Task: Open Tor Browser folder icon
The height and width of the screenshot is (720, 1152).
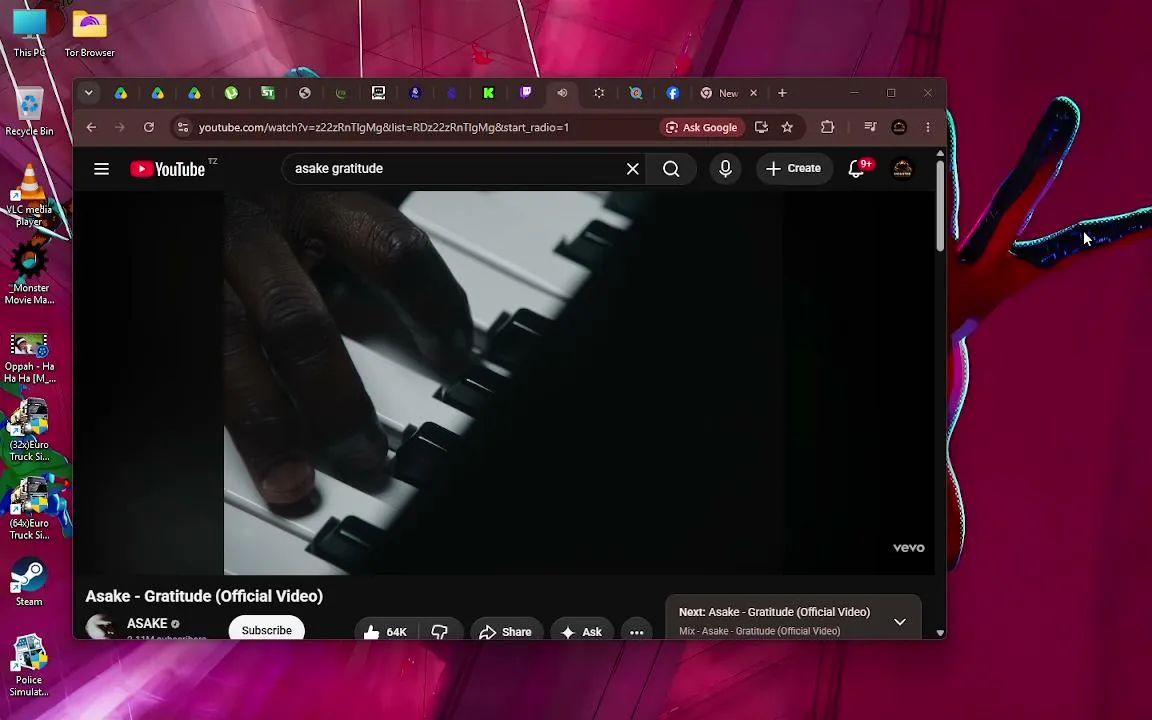Action: pyautogui.click(x=90, y=33)
